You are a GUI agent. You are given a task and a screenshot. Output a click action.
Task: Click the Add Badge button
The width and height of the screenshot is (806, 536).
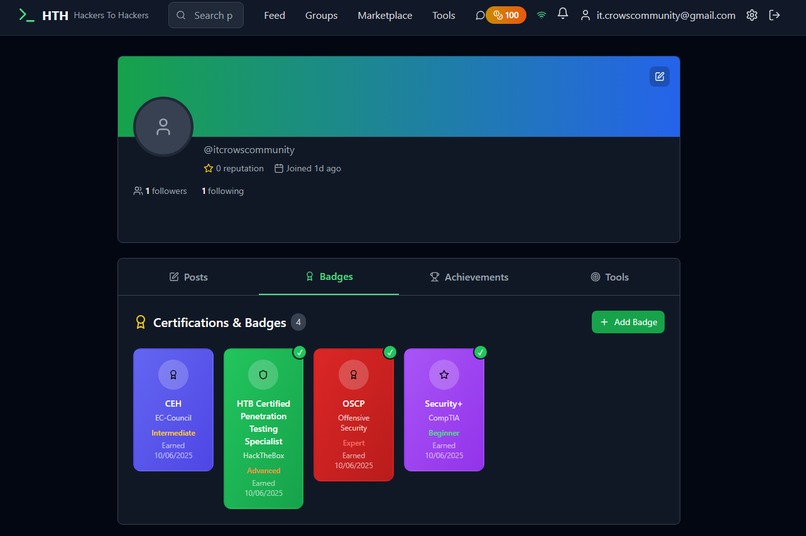point(628,322)
